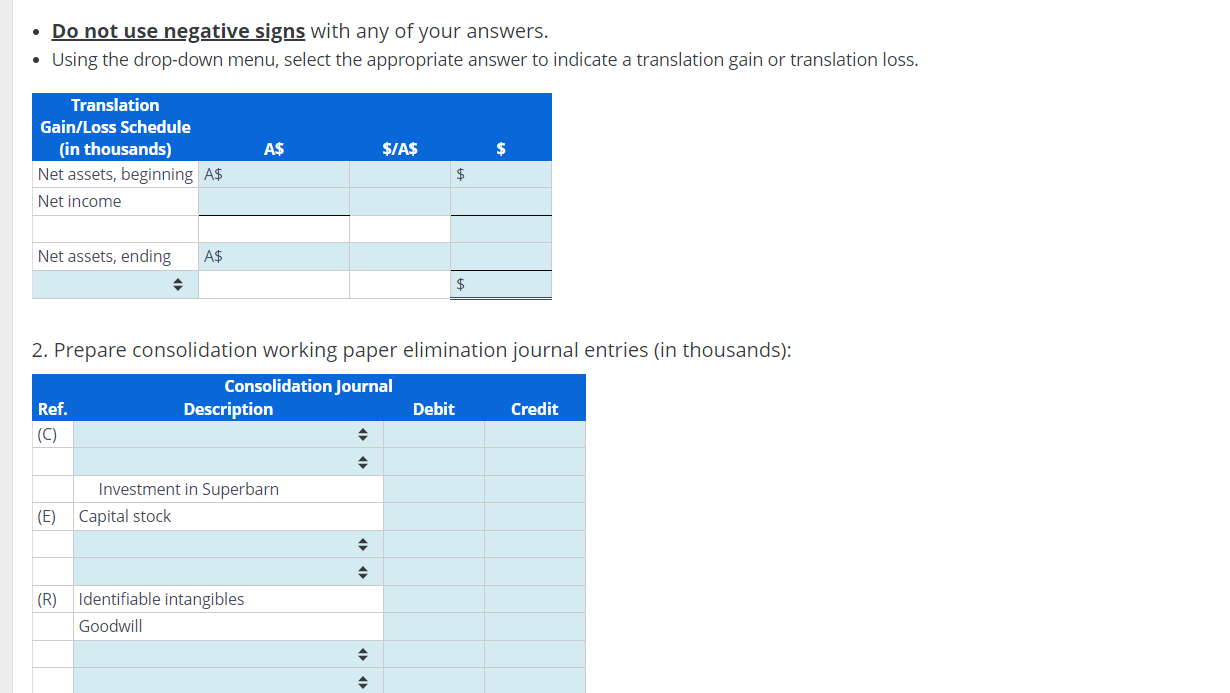Click the Credit field beside Capital stock

coord(534,516)
